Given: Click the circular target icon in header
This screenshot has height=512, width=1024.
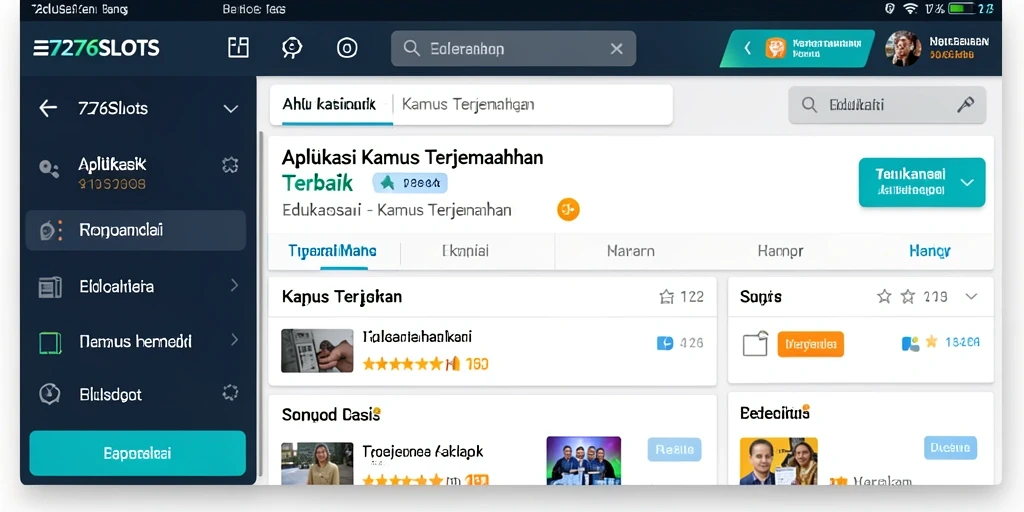Looking at the screenshot, I should tap(347, 48).
